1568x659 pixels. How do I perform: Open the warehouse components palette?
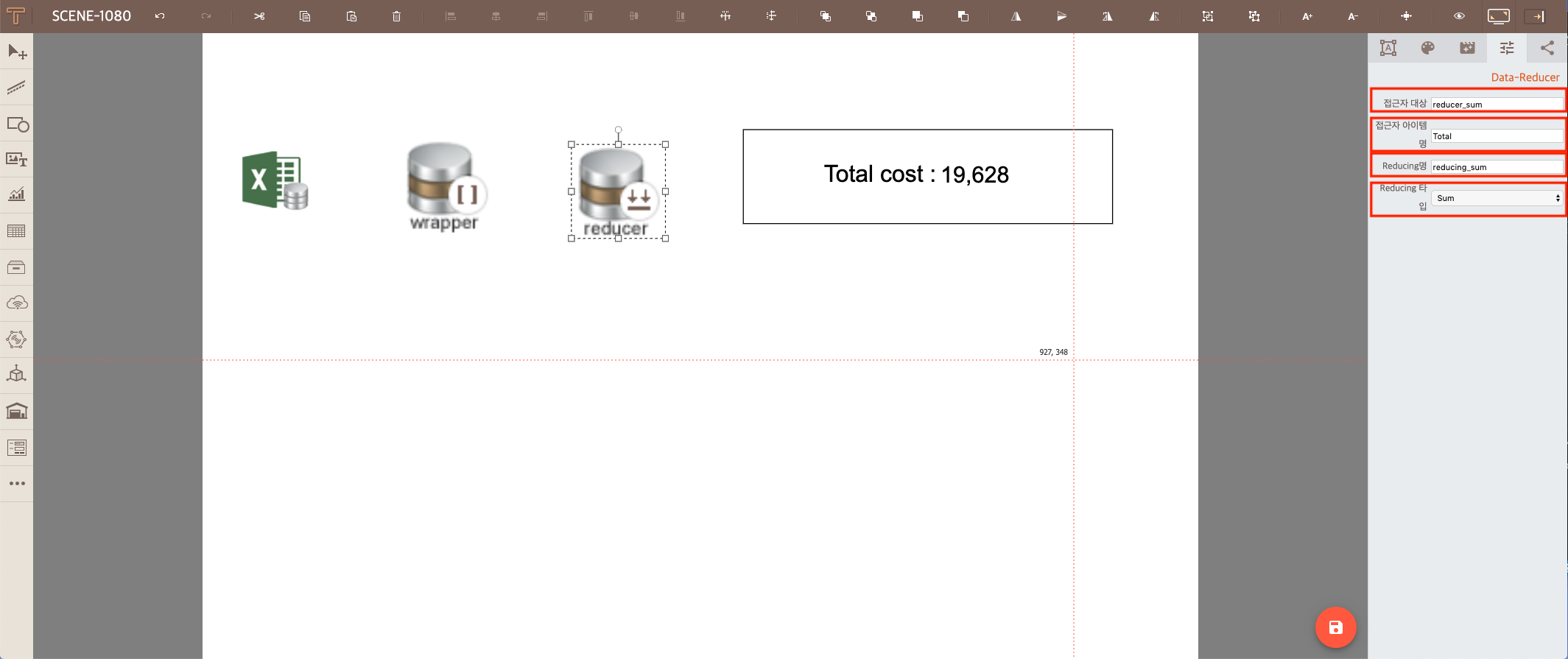tap(17, 411)
